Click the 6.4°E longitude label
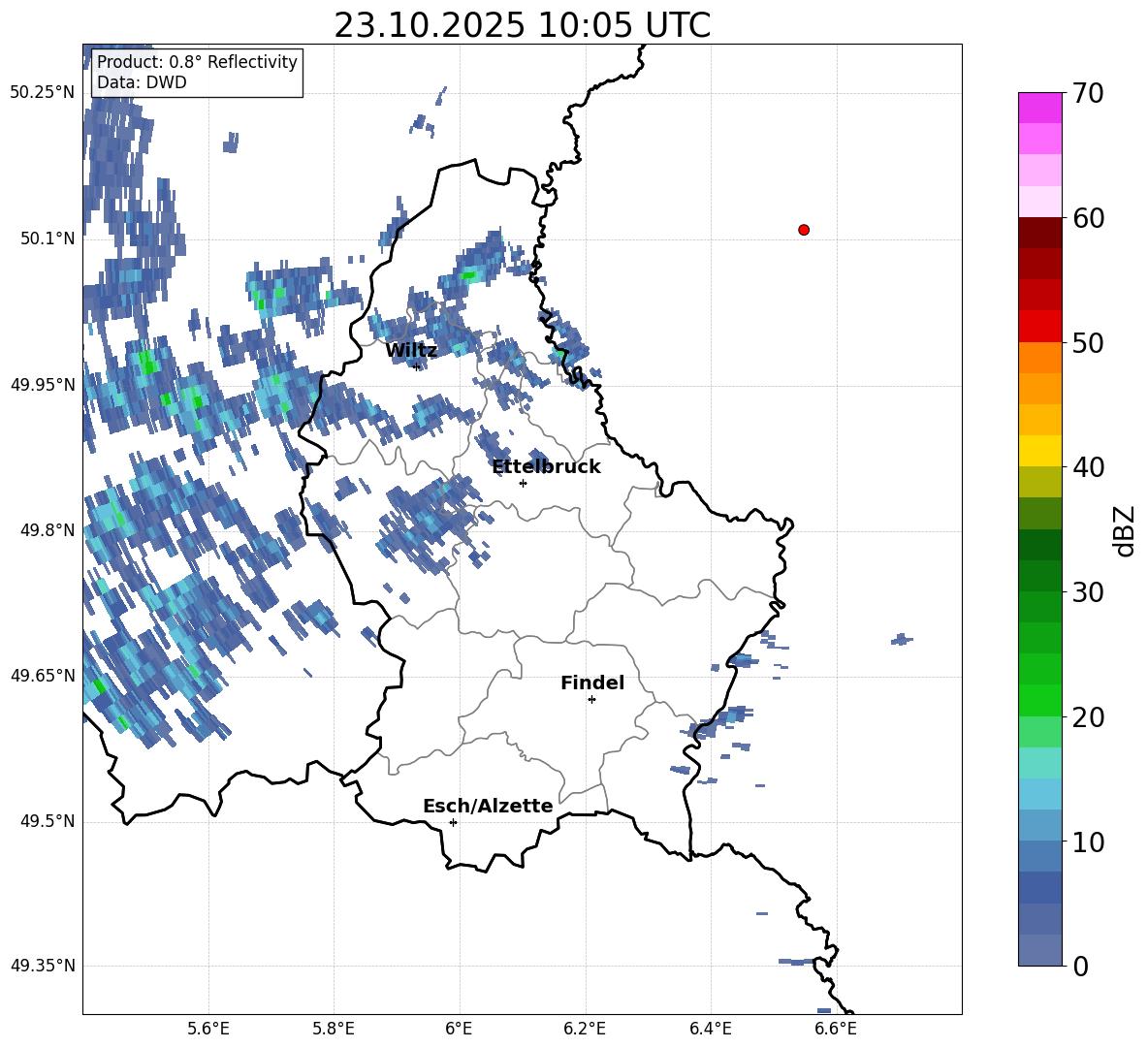This screenshot has height=1048, width=1148. coord(710,1029)
